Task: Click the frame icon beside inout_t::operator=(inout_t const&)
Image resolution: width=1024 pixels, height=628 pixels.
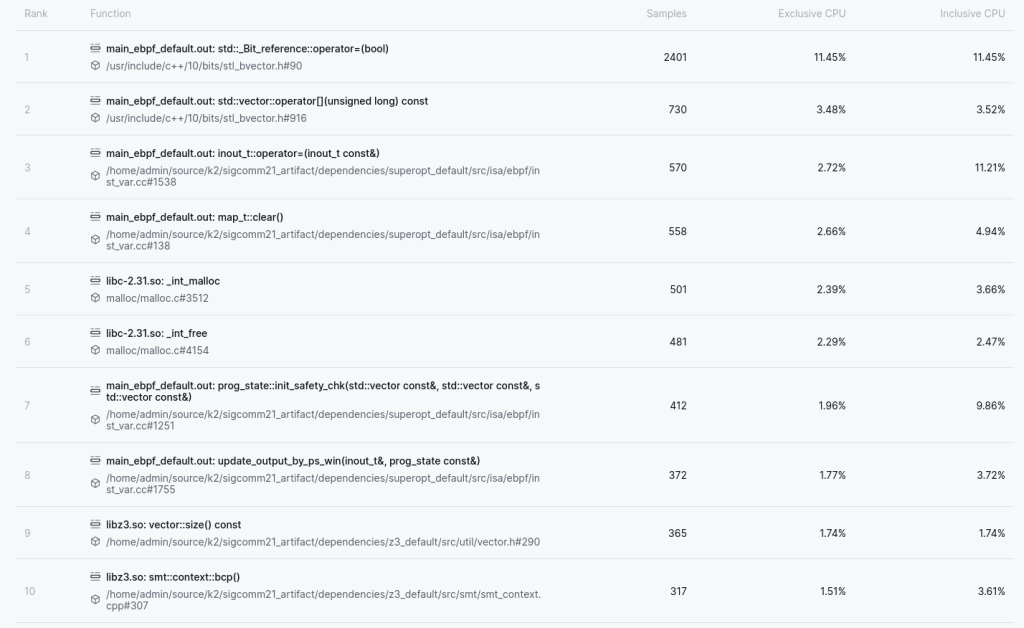Action: point(96,153)
